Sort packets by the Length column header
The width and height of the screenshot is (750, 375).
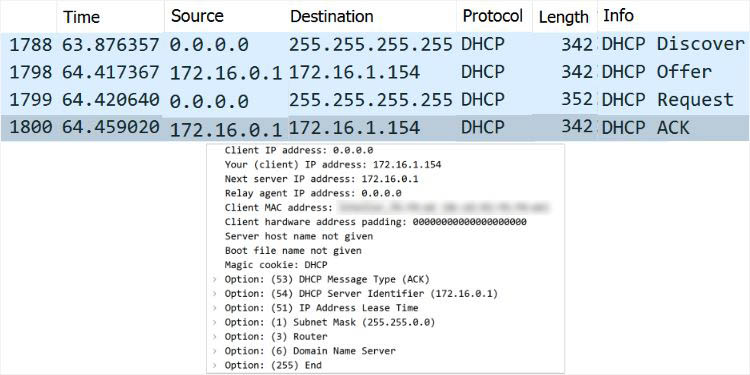click(x=563, y=17)
